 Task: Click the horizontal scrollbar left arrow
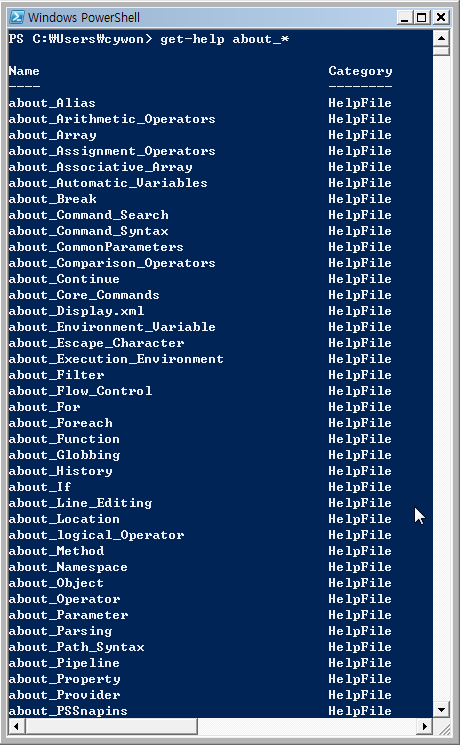[x=17, y=726]
